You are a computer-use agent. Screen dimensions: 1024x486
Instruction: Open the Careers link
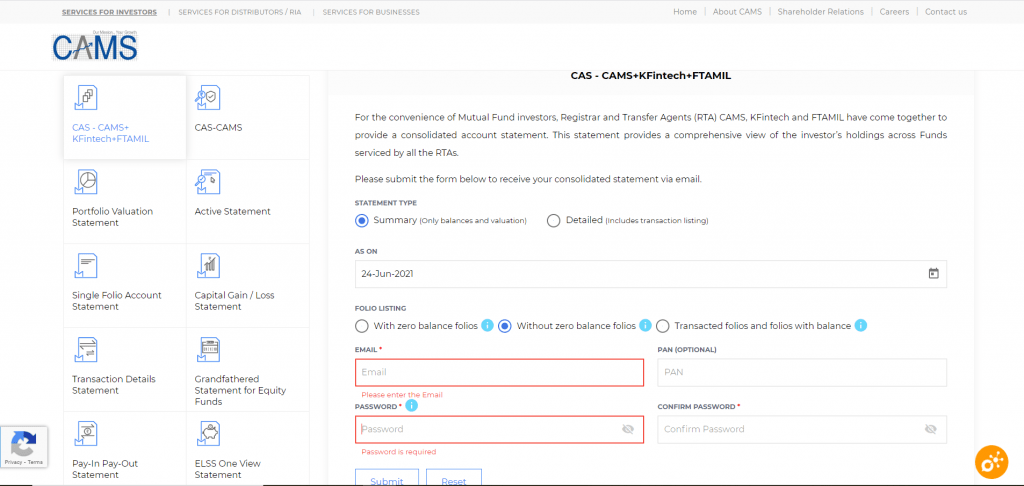point(894,12)
